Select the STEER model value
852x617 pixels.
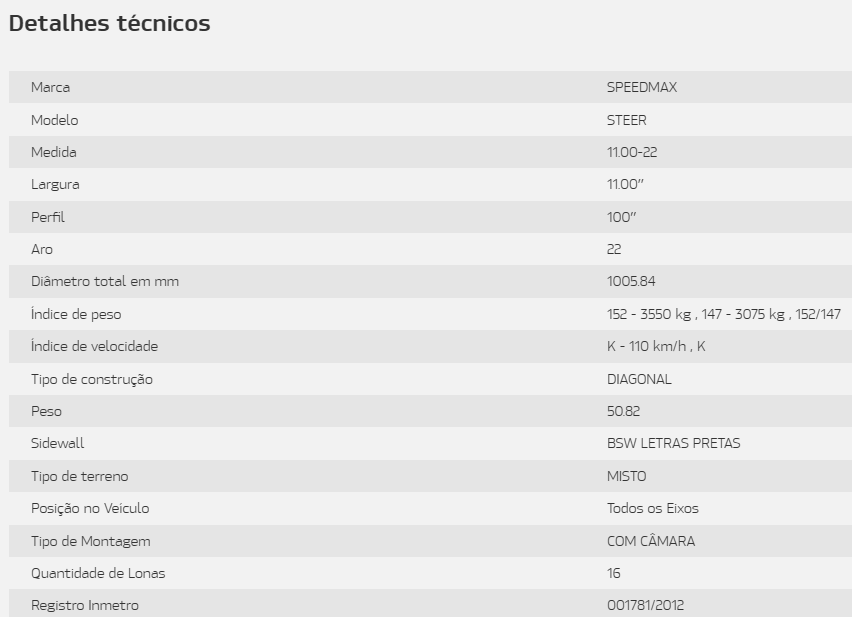pos(627,120)
